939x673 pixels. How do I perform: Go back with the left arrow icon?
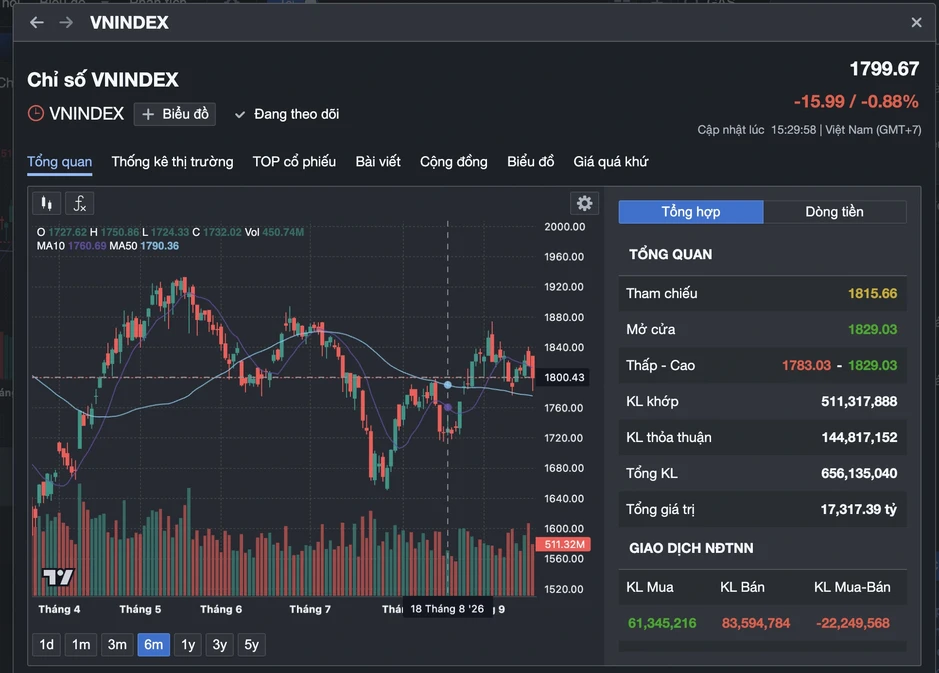point(37,23)
